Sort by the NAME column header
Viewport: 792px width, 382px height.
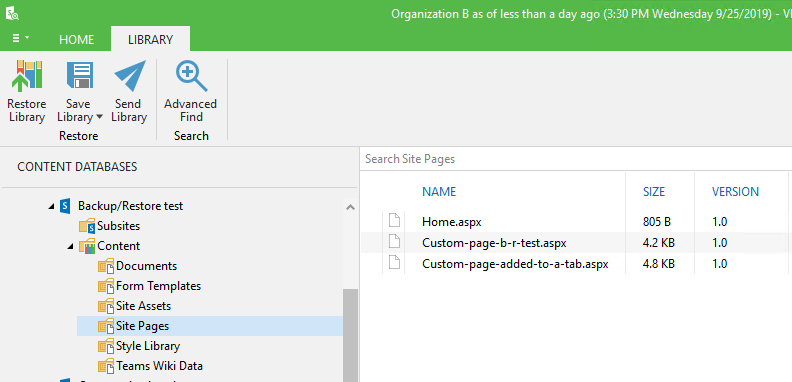coord(439,192)
